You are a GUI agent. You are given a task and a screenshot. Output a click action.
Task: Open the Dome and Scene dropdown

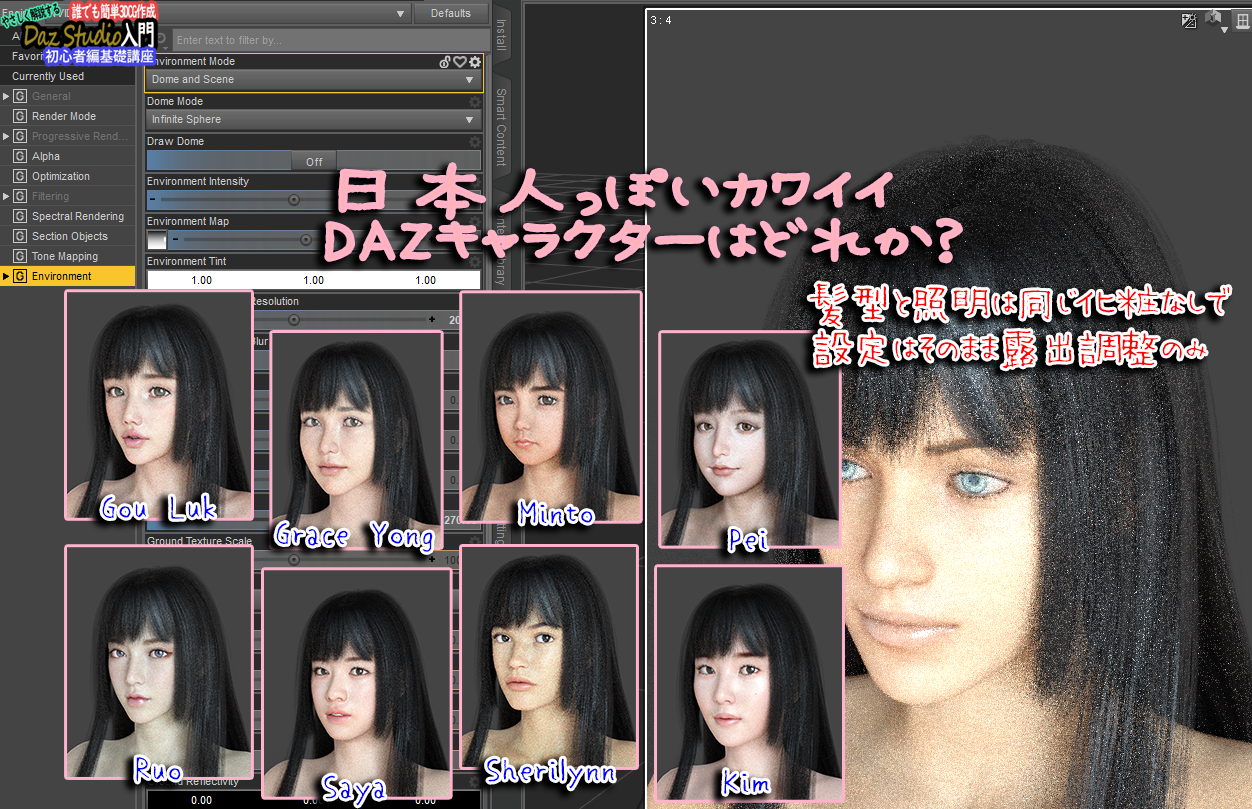coord(313,79)
